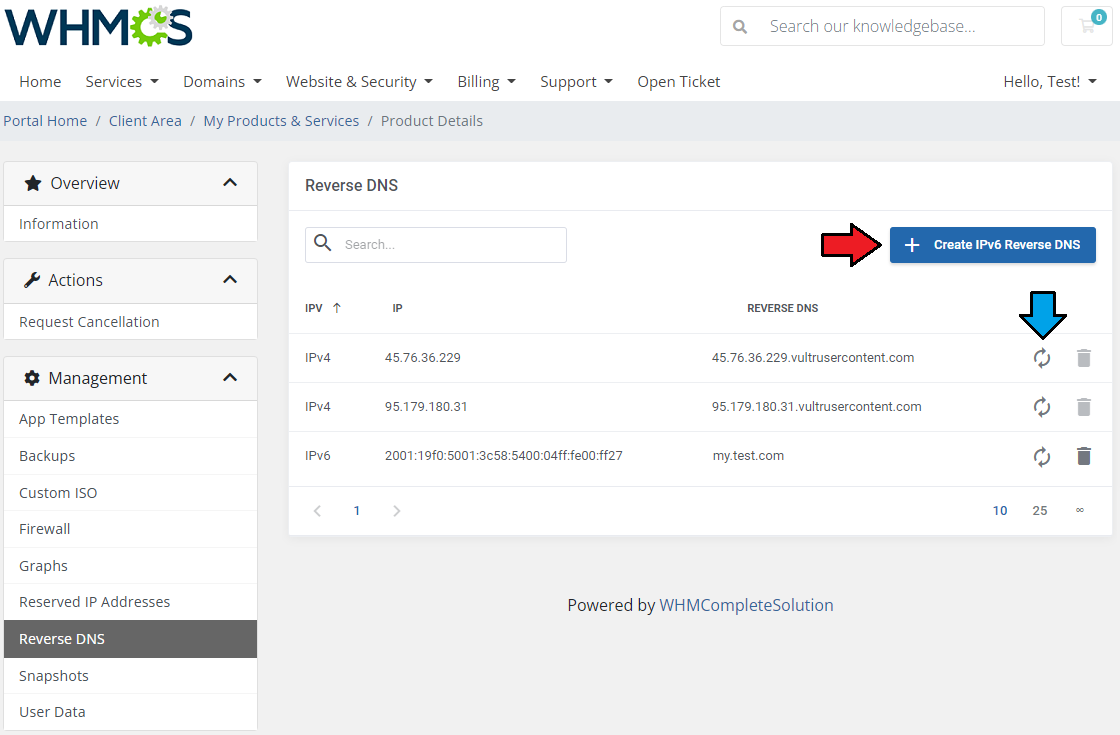Click the knowledgebase search magnifier icon
This screenshot has height=735, width=1120.
click(740, 26)
